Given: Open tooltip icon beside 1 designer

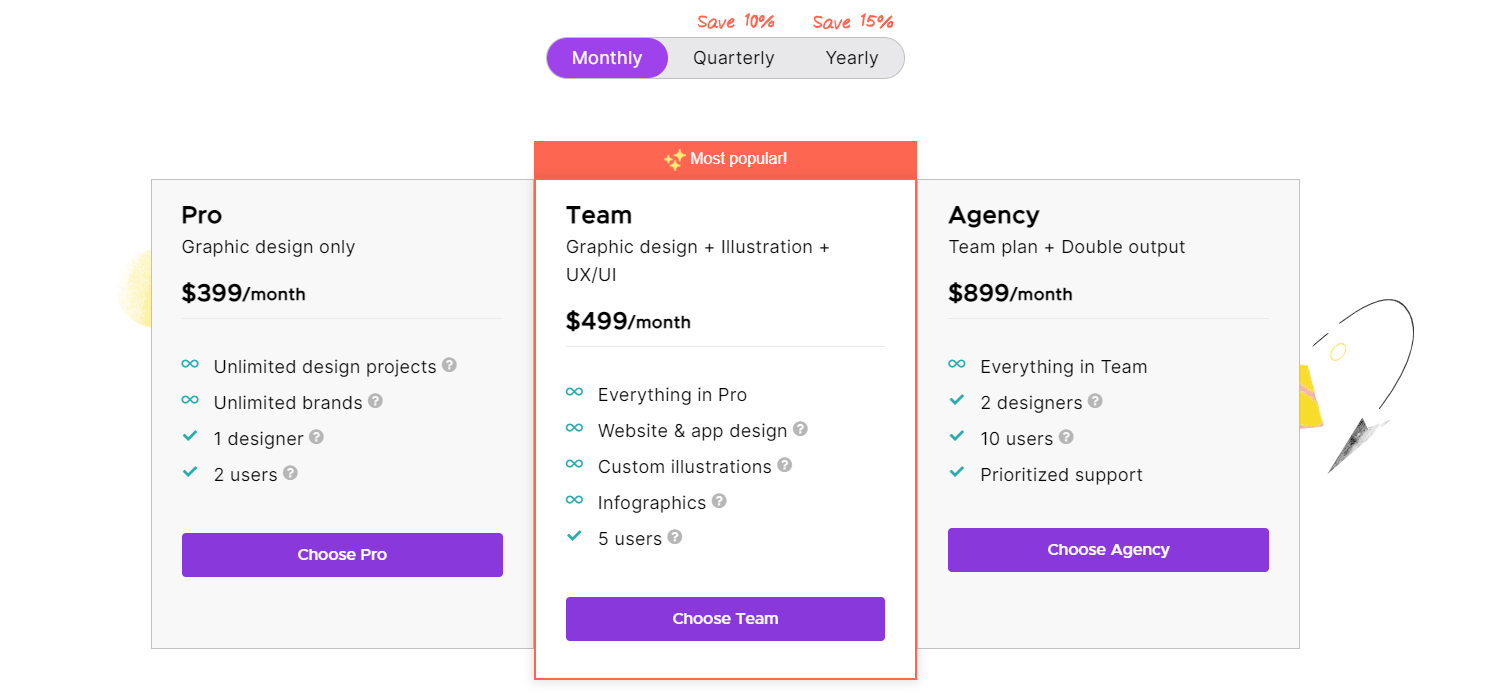Looking at the screenshot, I should tap(316, 437).
